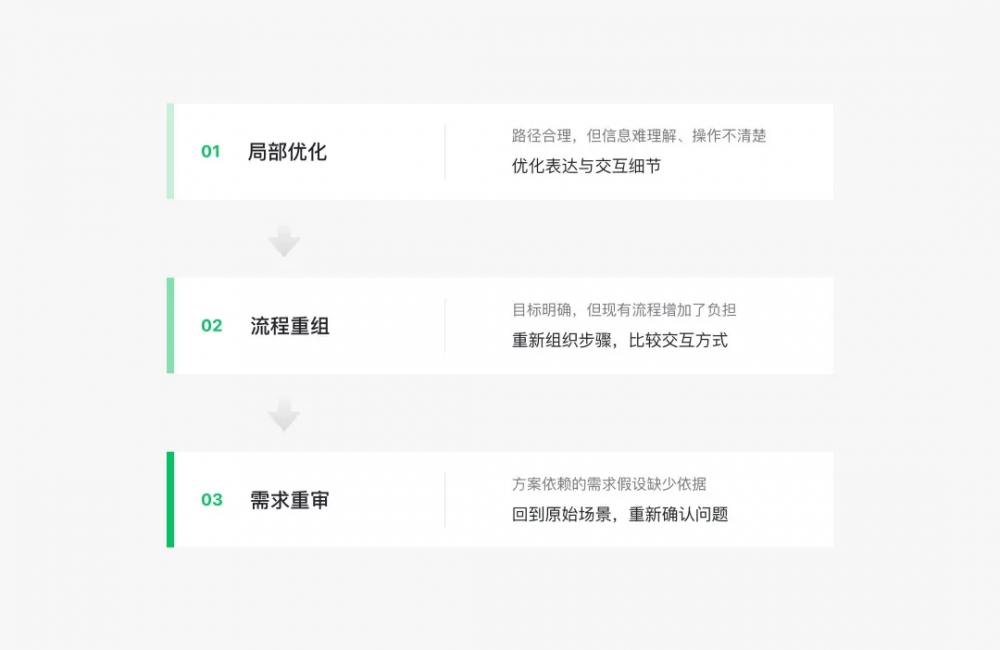Click the down arrow above 需求重审 card
This screenshot has height=650, width=1000.
click(x=284, y=414)
